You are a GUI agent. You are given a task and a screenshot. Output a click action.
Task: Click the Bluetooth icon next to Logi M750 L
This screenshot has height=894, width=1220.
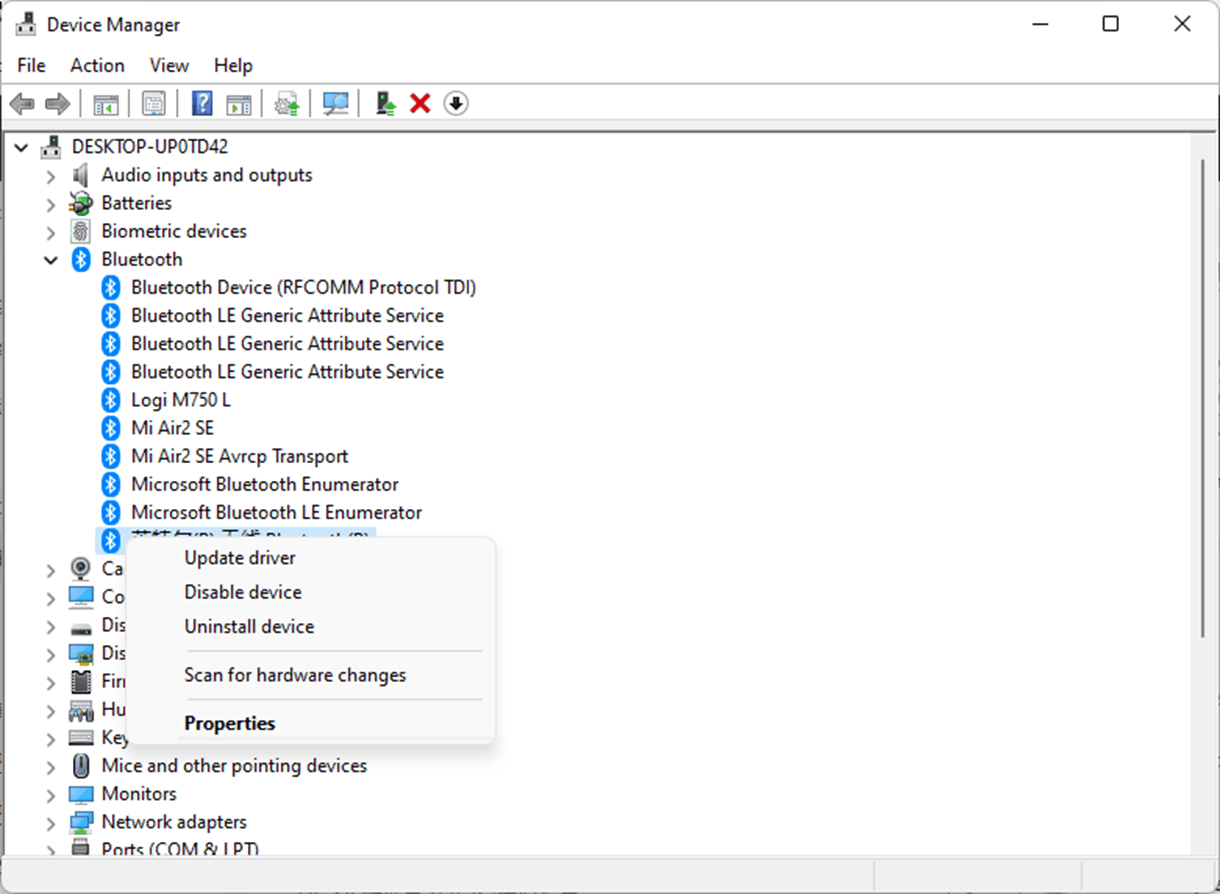coord(111,400)
